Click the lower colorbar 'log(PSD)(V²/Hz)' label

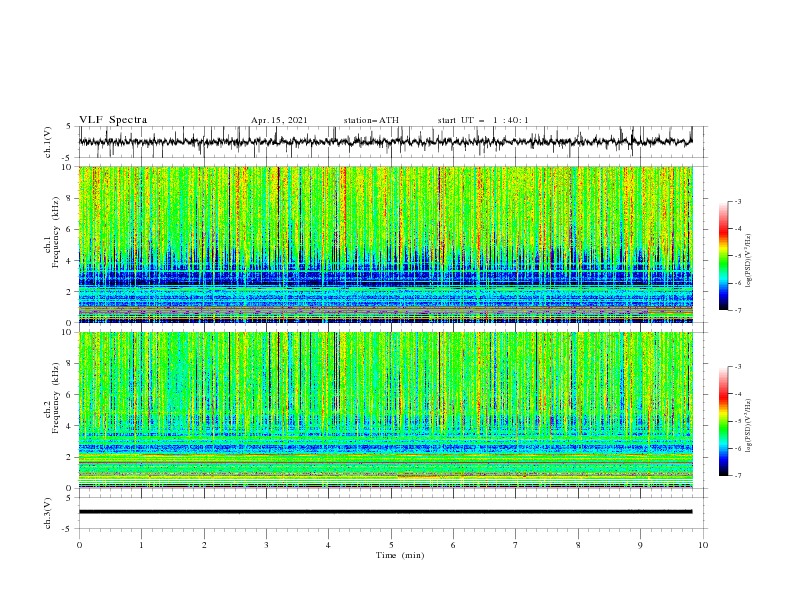748,426
